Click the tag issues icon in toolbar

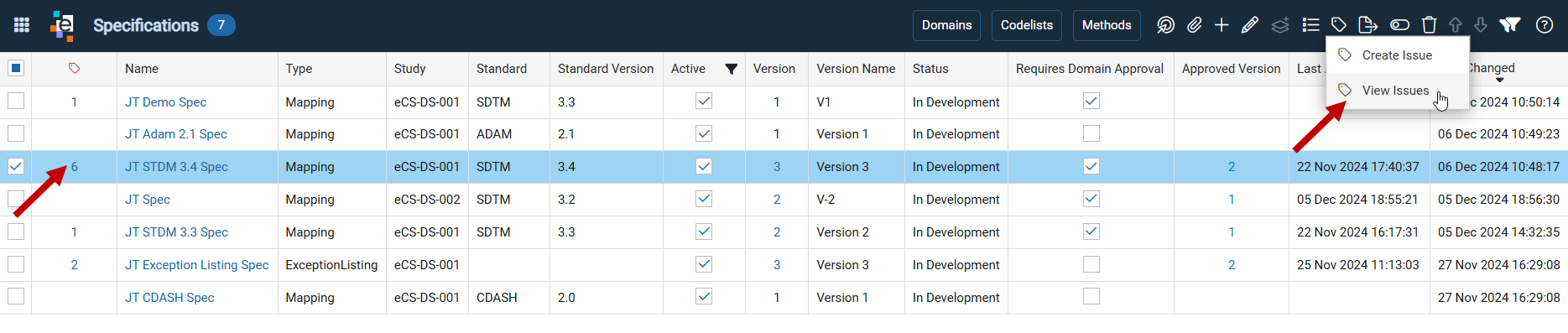[1339, 25]
